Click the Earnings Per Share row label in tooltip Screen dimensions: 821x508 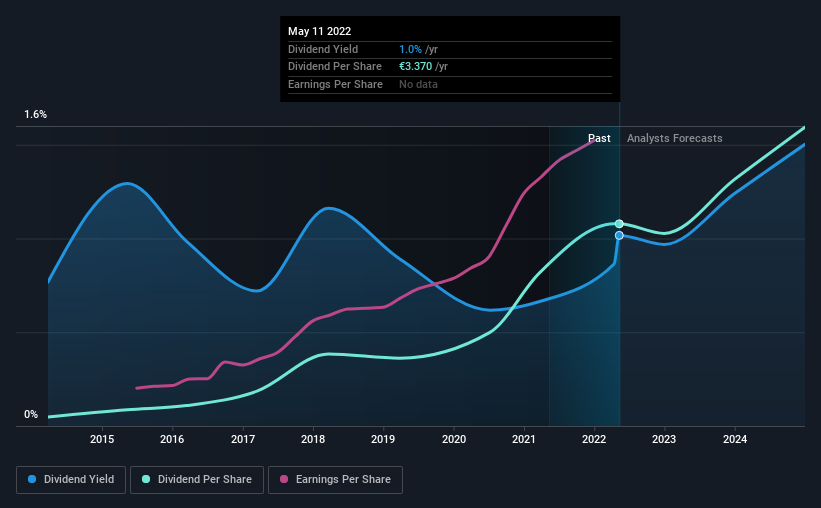click(335, 84)
